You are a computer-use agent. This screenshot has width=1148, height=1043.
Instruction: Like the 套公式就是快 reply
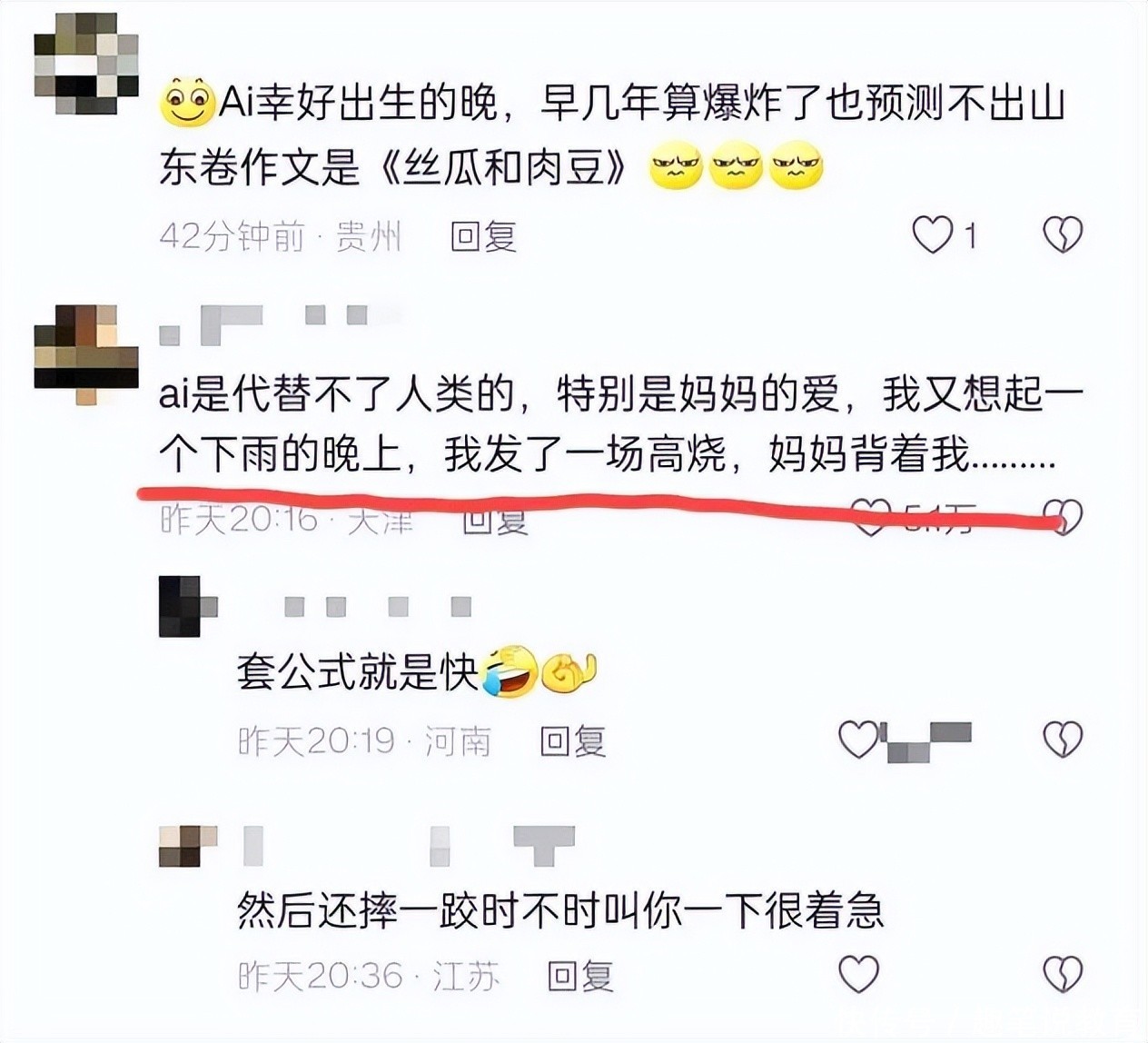858,740
